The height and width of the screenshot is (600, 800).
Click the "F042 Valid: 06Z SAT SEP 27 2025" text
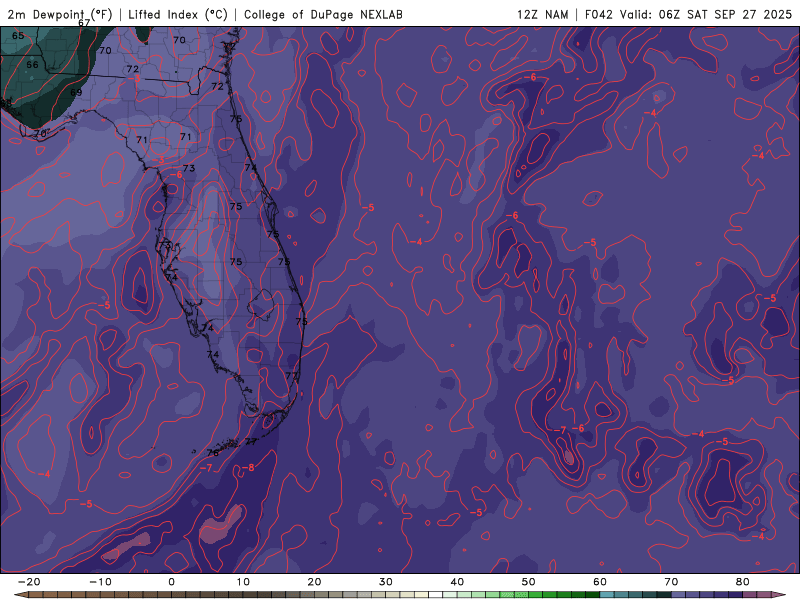[x=688, y=14]
